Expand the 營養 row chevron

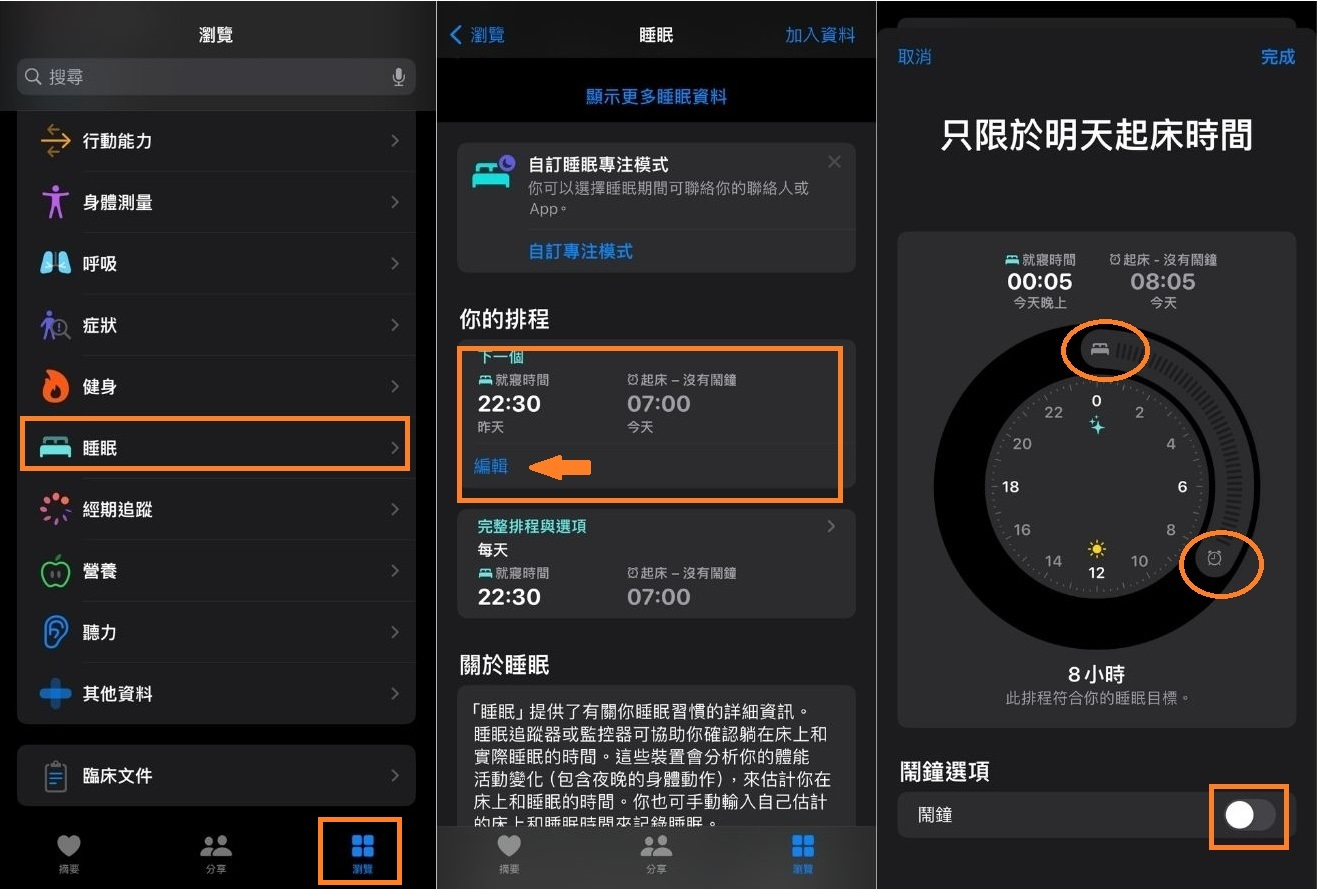point(395,571)
